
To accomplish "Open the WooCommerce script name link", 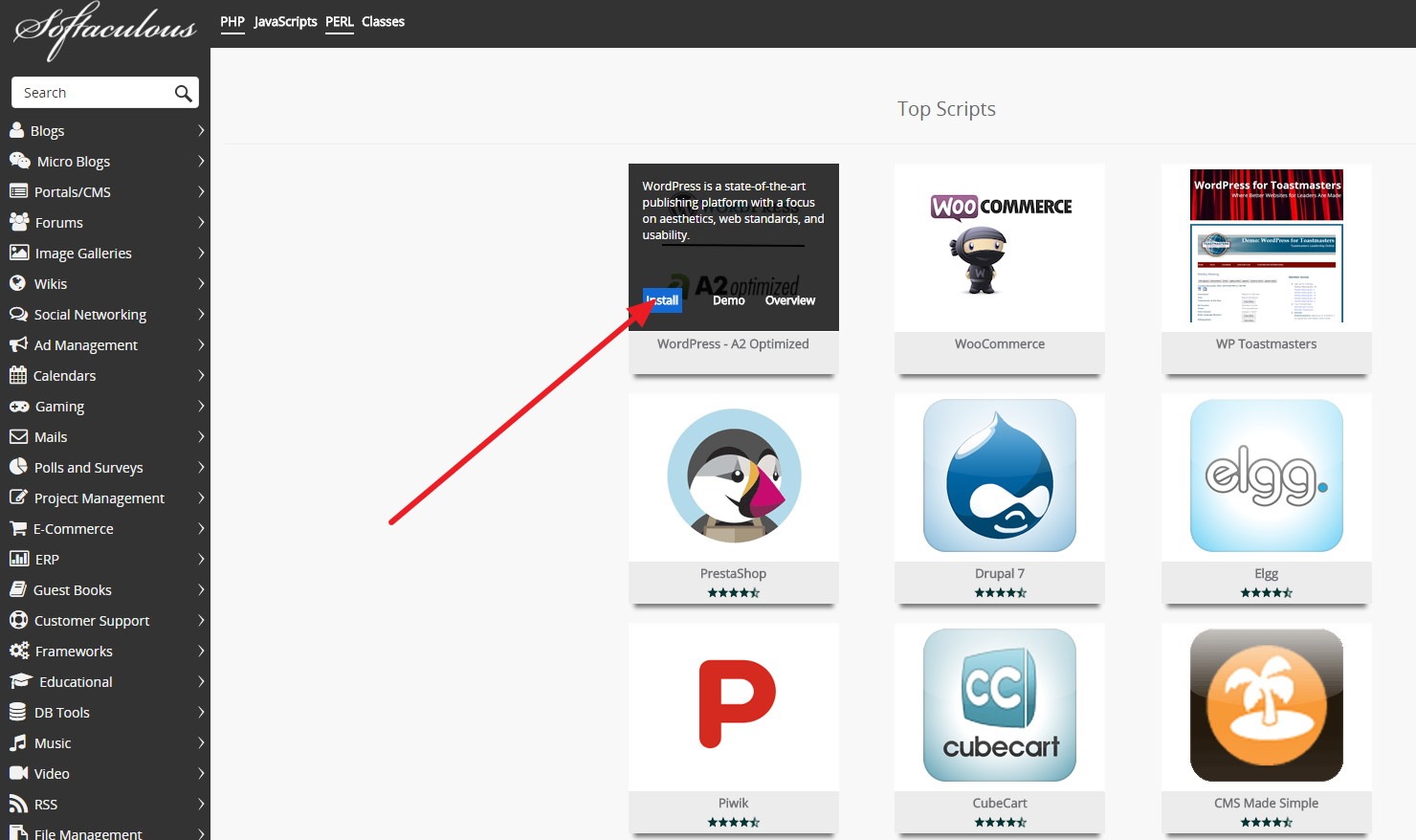I will pyautogui.click(x=1000, y=343).
